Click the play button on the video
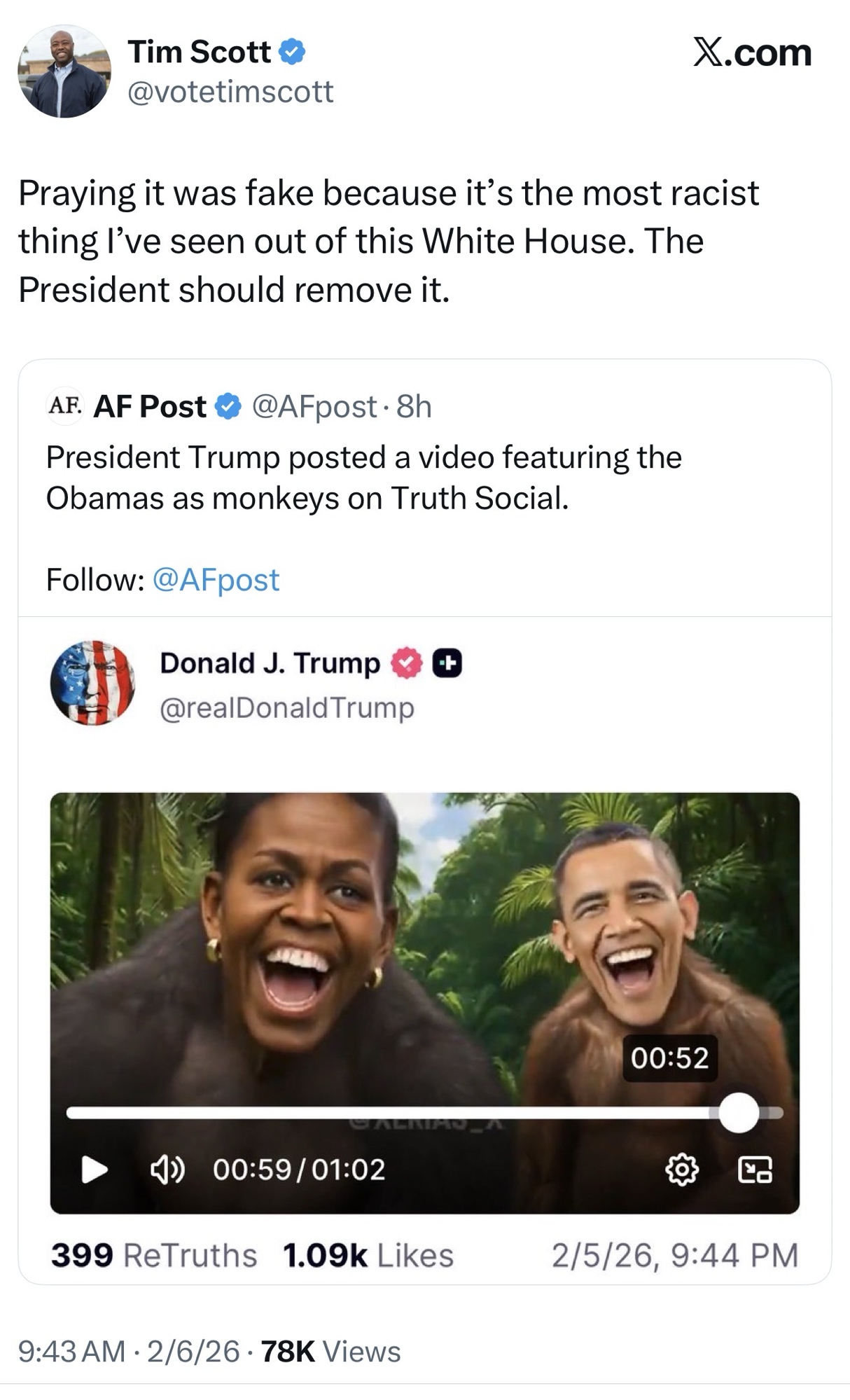 click(x=95, y=1169)
